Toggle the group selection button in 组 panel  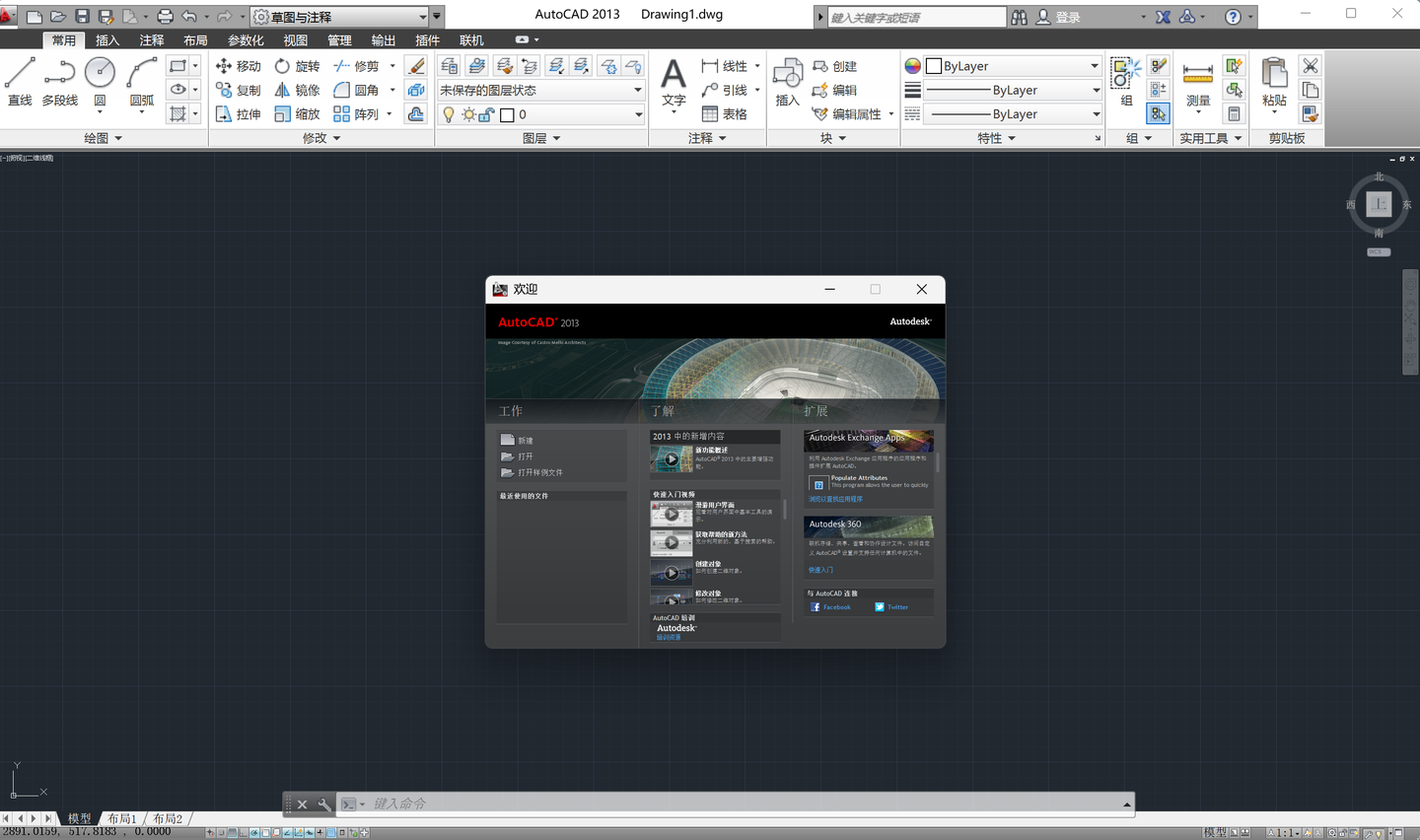tap(1159, 114)
